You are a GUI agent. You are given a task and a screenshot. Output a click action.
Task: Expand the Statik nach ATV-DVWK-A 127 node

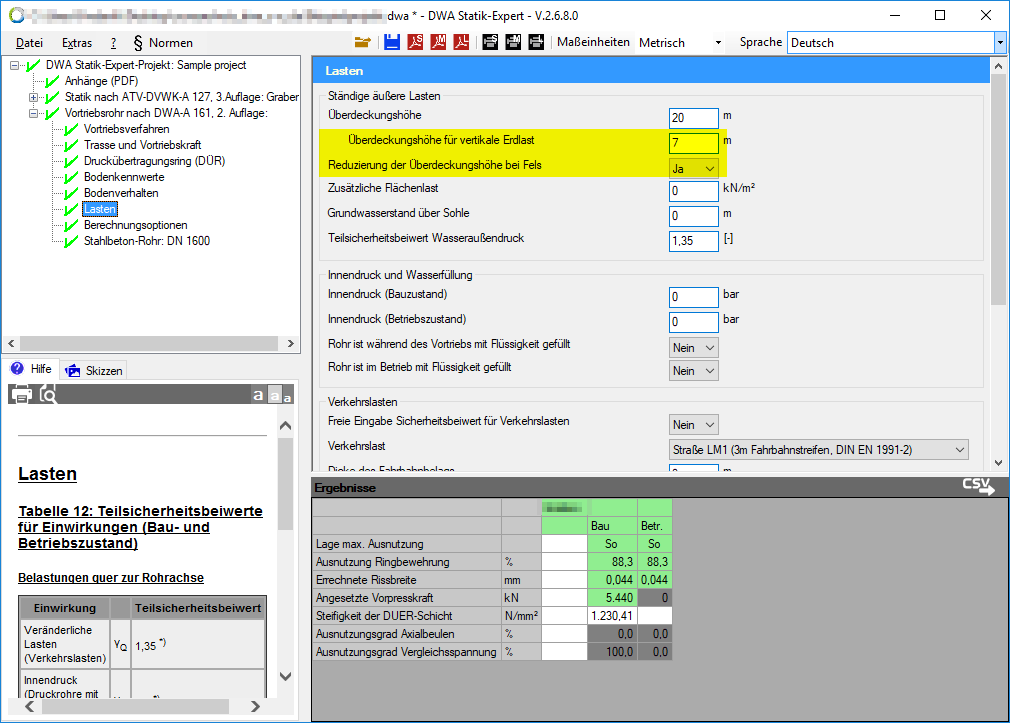(33, 97)
